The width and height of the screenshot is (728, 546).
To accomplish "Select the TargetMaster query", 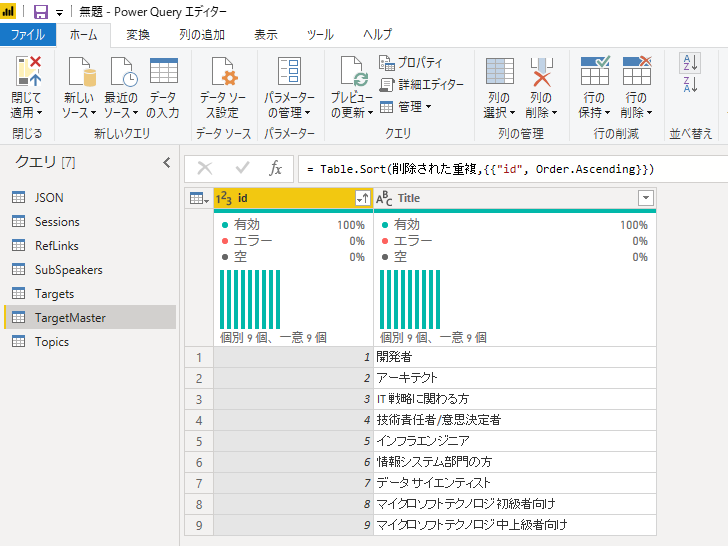I will [x=90, y=318].
